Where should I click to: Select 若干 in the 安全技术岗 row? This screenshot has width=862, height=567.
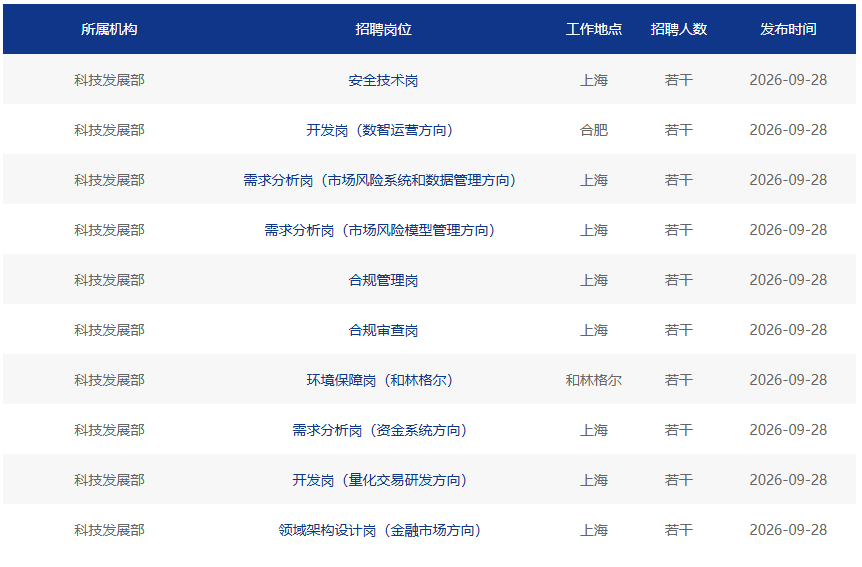click(678, 80)
